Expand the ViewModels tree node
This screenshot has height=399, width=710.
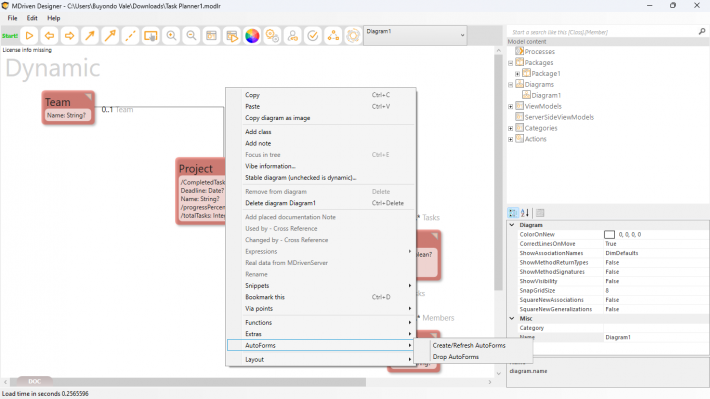point(511,106)
